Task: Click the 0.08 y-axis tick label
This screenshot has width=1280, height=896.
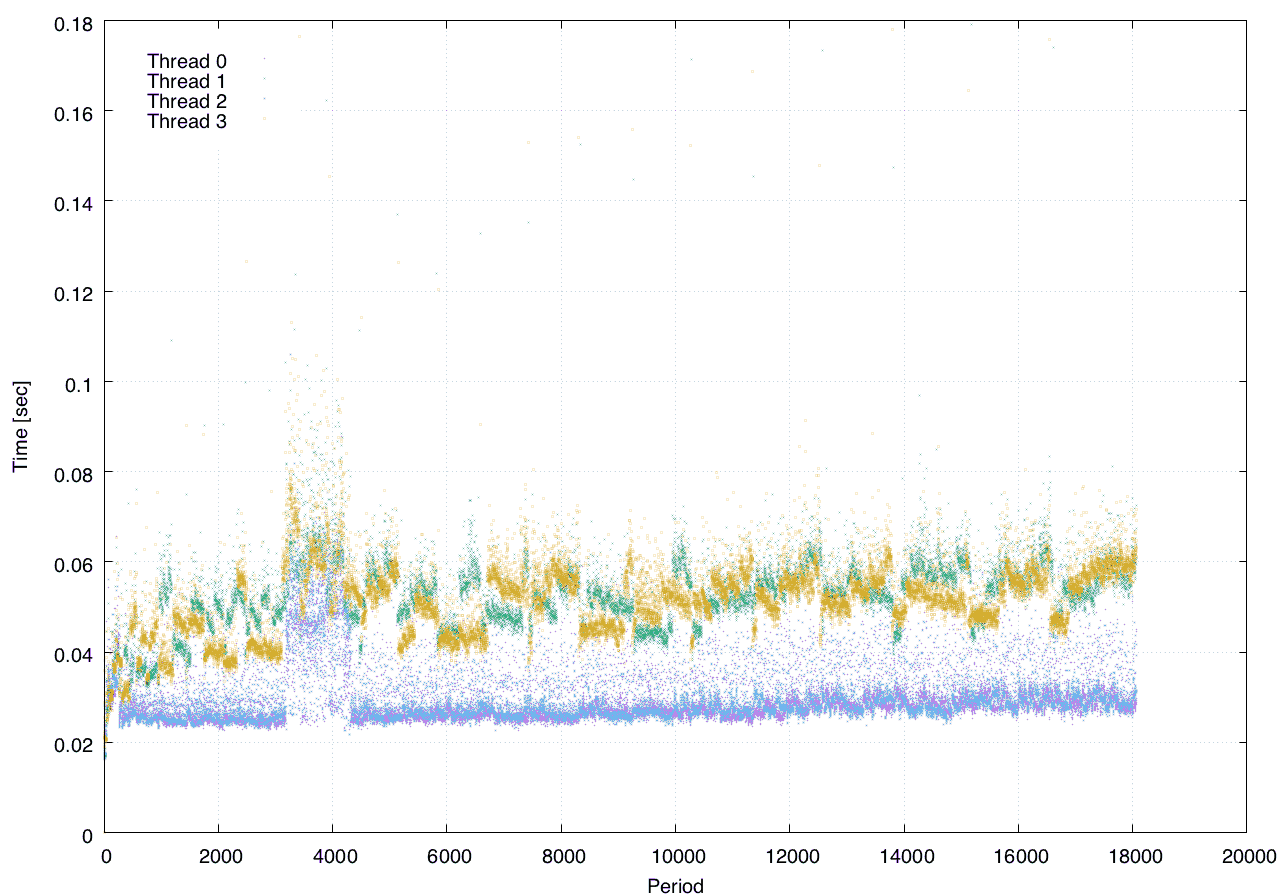Action: [73, 473]
